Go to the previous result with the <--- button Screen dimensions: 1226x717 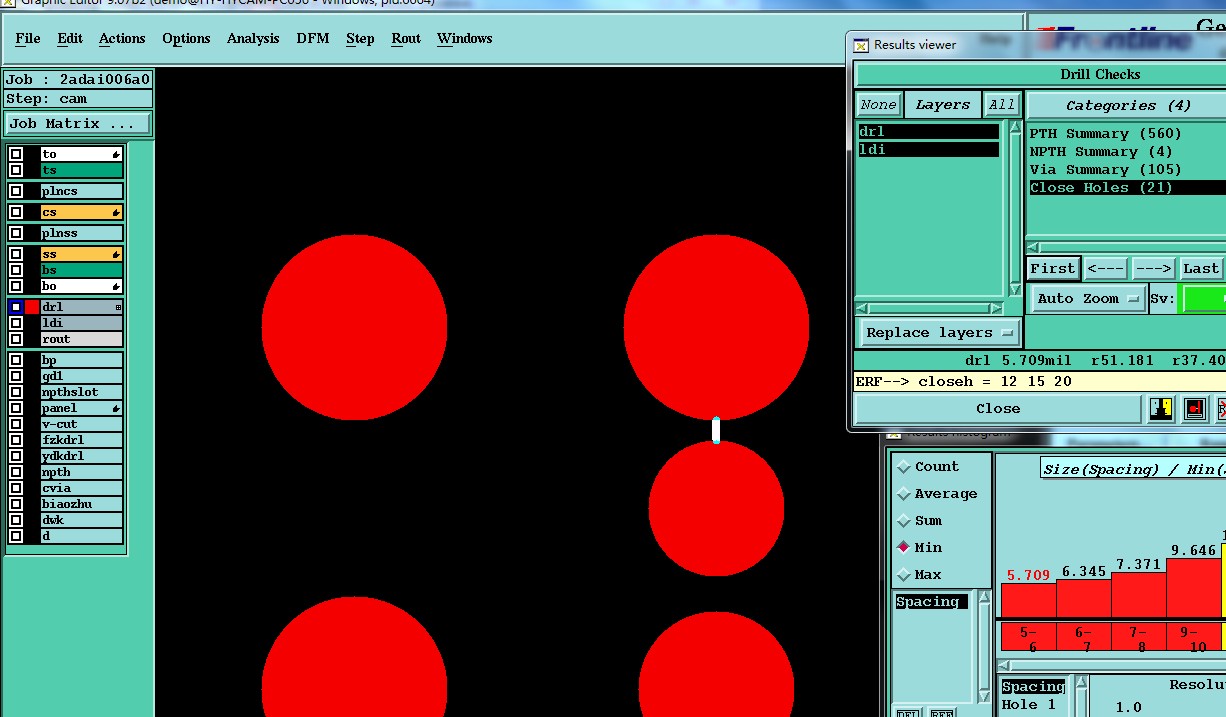point(1106,268)
